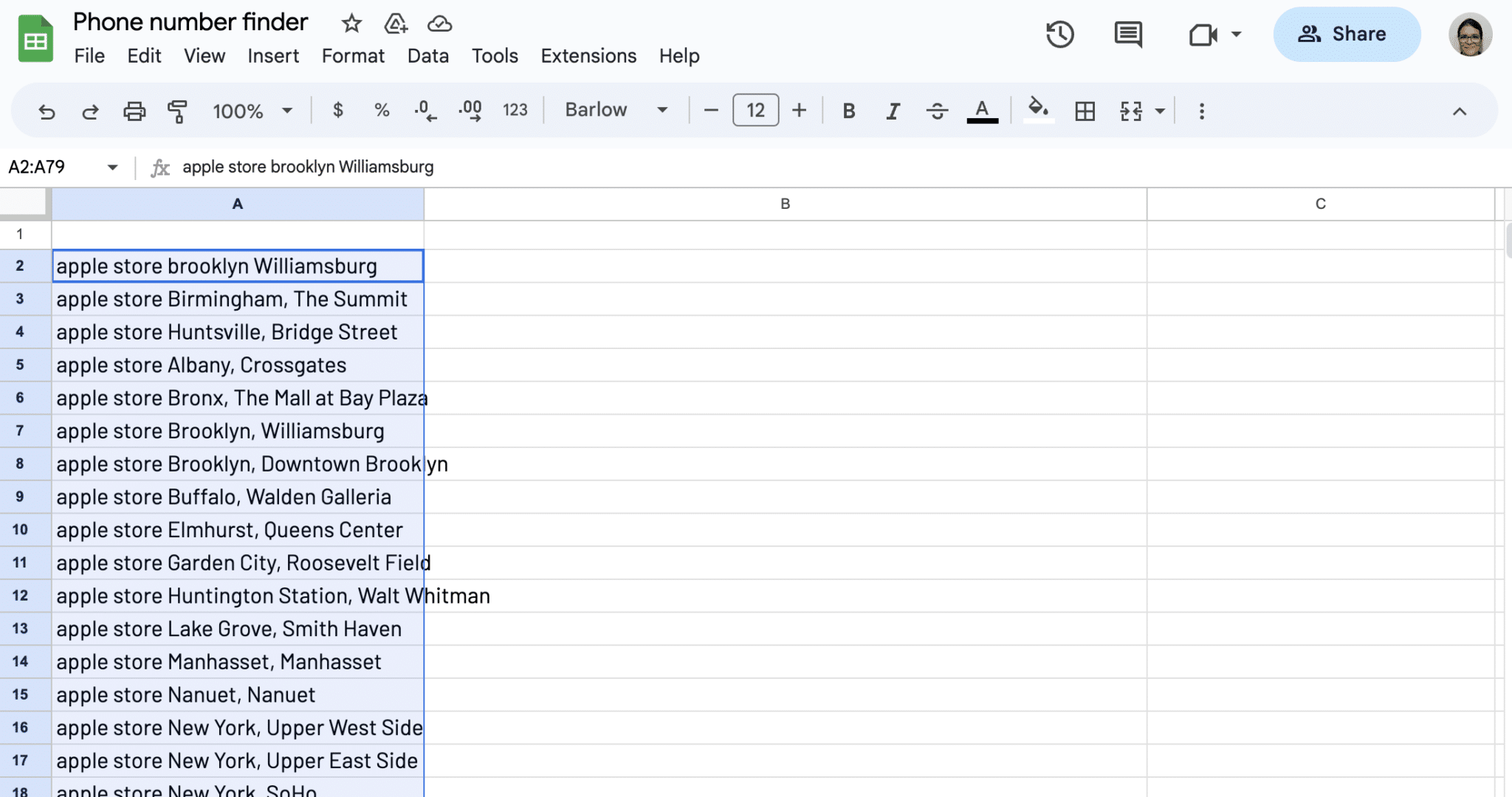Open the Meet dropdown arrow

pos(1235,34)
